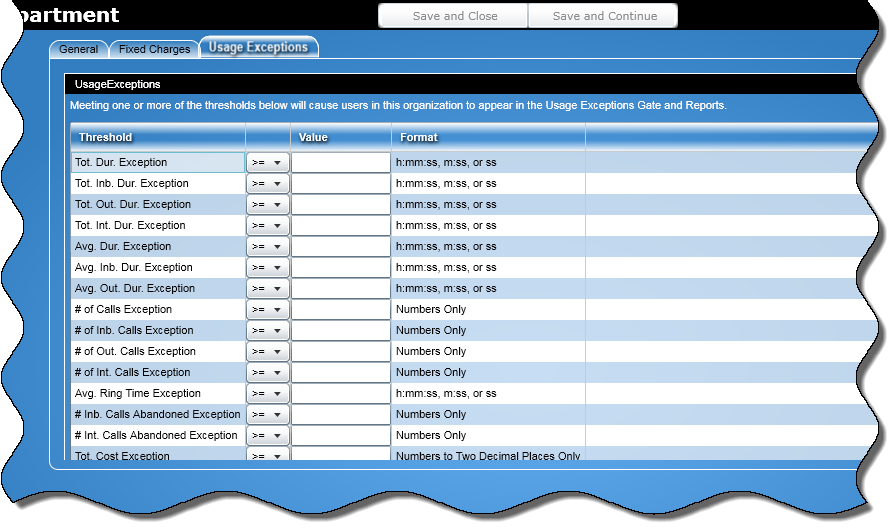This screenshot has width=896, height=531.
Task: Select the '# of Inb. Calls Exception' row label
Action: (x=134, y=330)
